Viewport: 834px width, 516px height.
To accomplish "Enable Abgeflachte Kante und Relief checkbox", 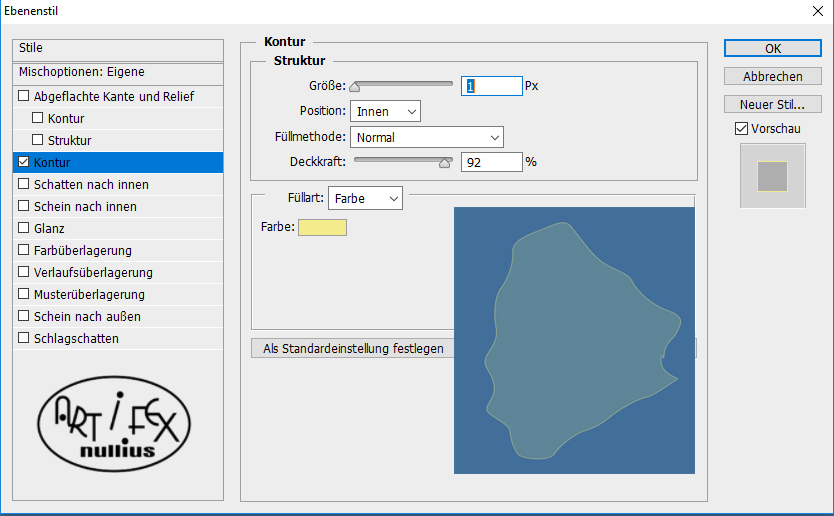I will coord(23,96).
